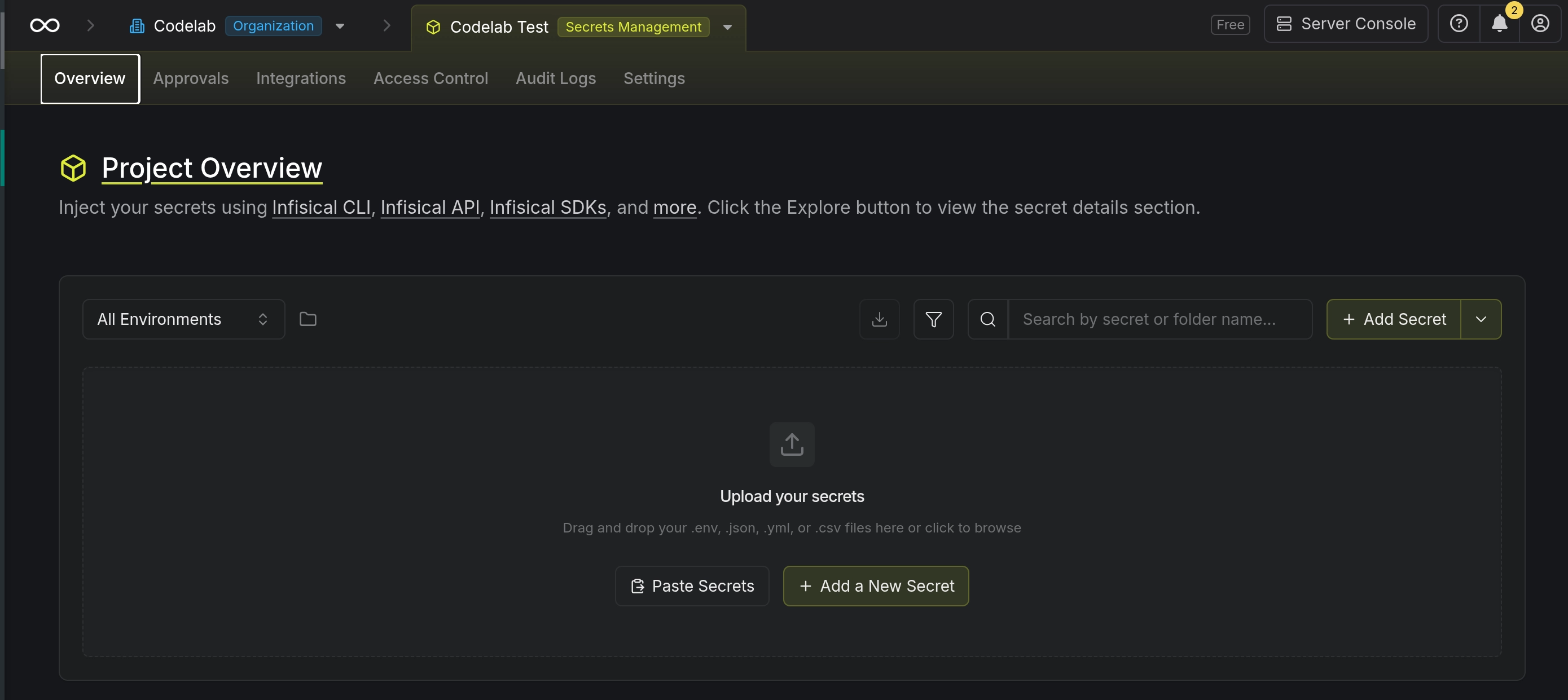Open the filter funnel icon
This screenshot has width=1568, height=700.
[933, 319]
